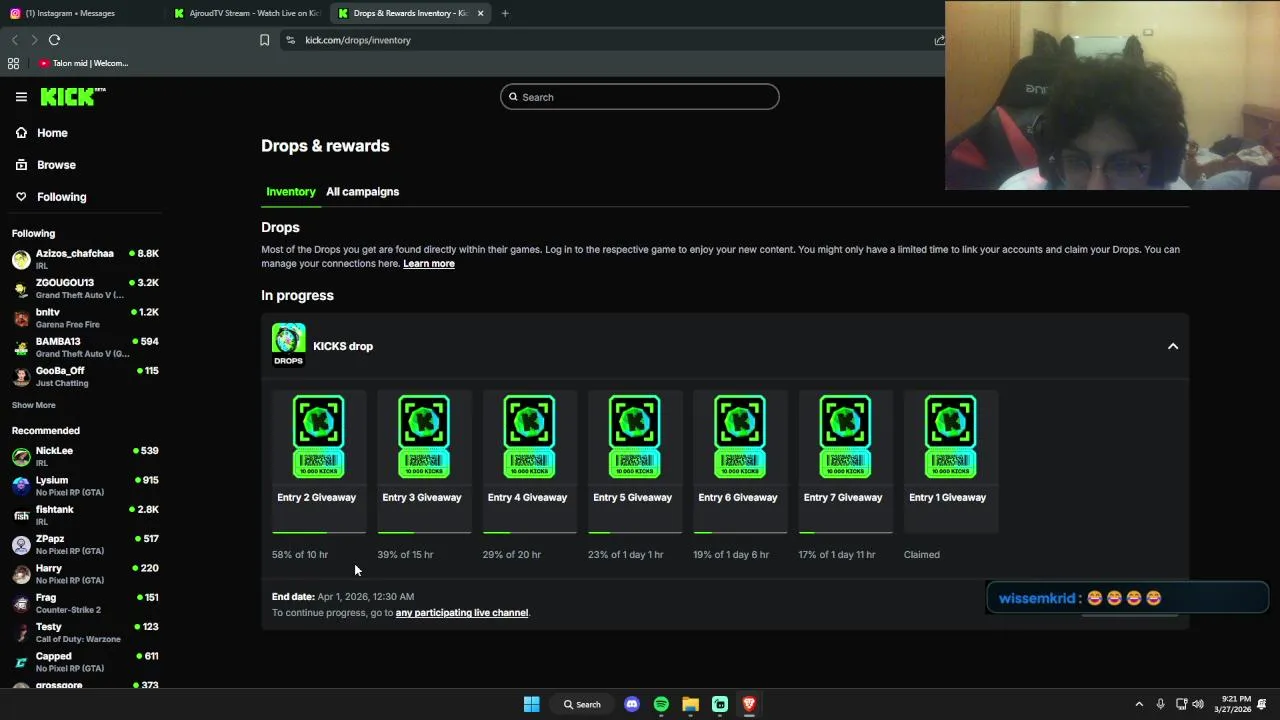Select the Entry 2 Giveaway reward image
The image size is (1280, 720).
click(318, 436)
